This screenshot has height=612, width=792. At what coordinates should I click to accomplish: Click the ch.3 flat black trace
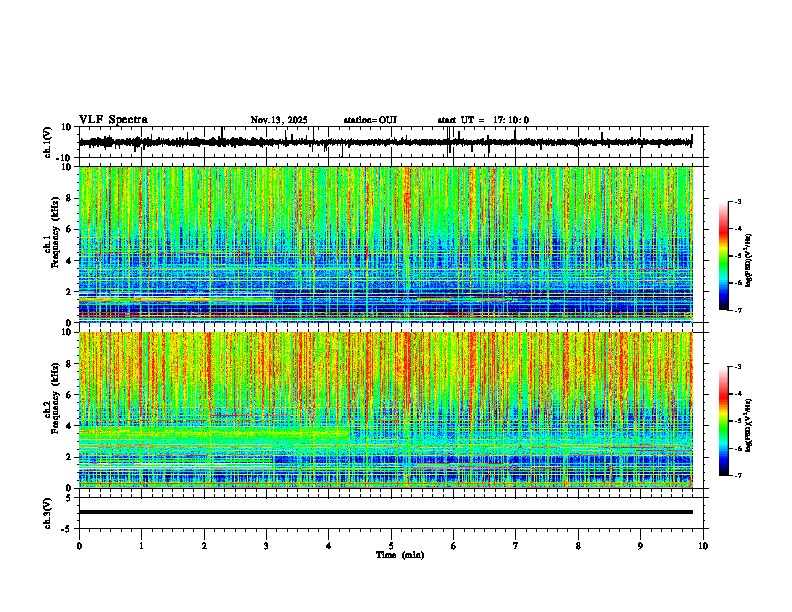click(x=385, y=512)
